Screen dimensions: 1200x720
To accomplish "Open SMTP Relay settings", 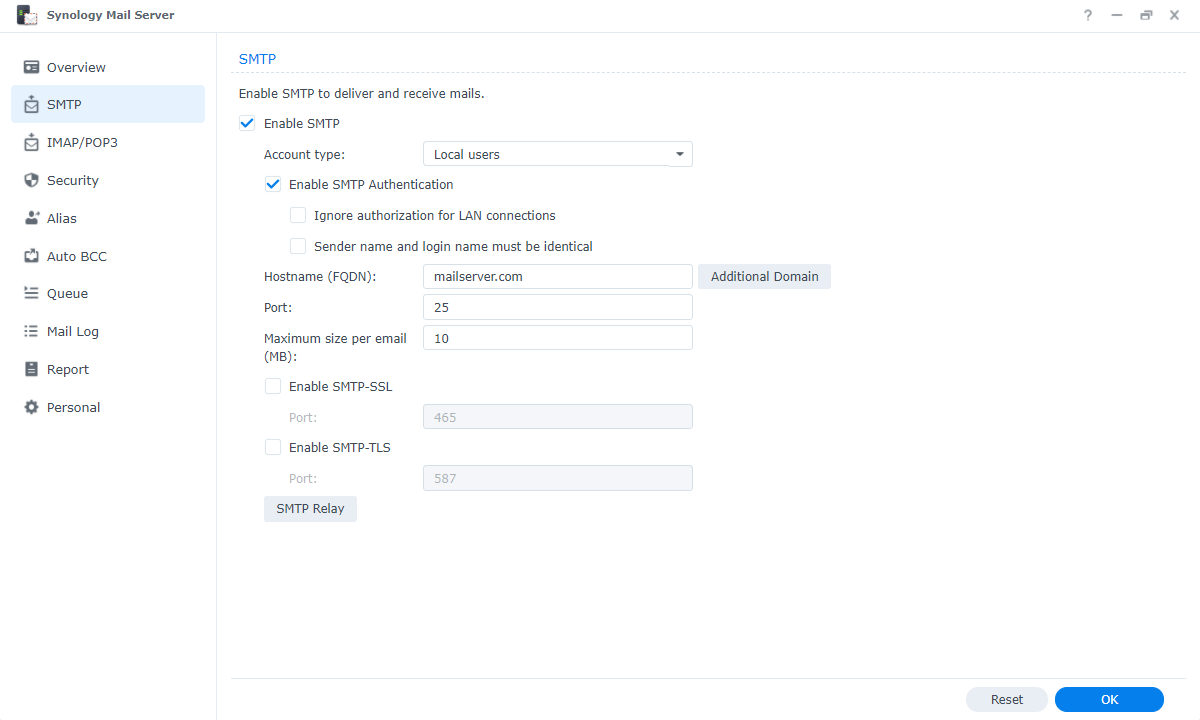I will point(310,509).
